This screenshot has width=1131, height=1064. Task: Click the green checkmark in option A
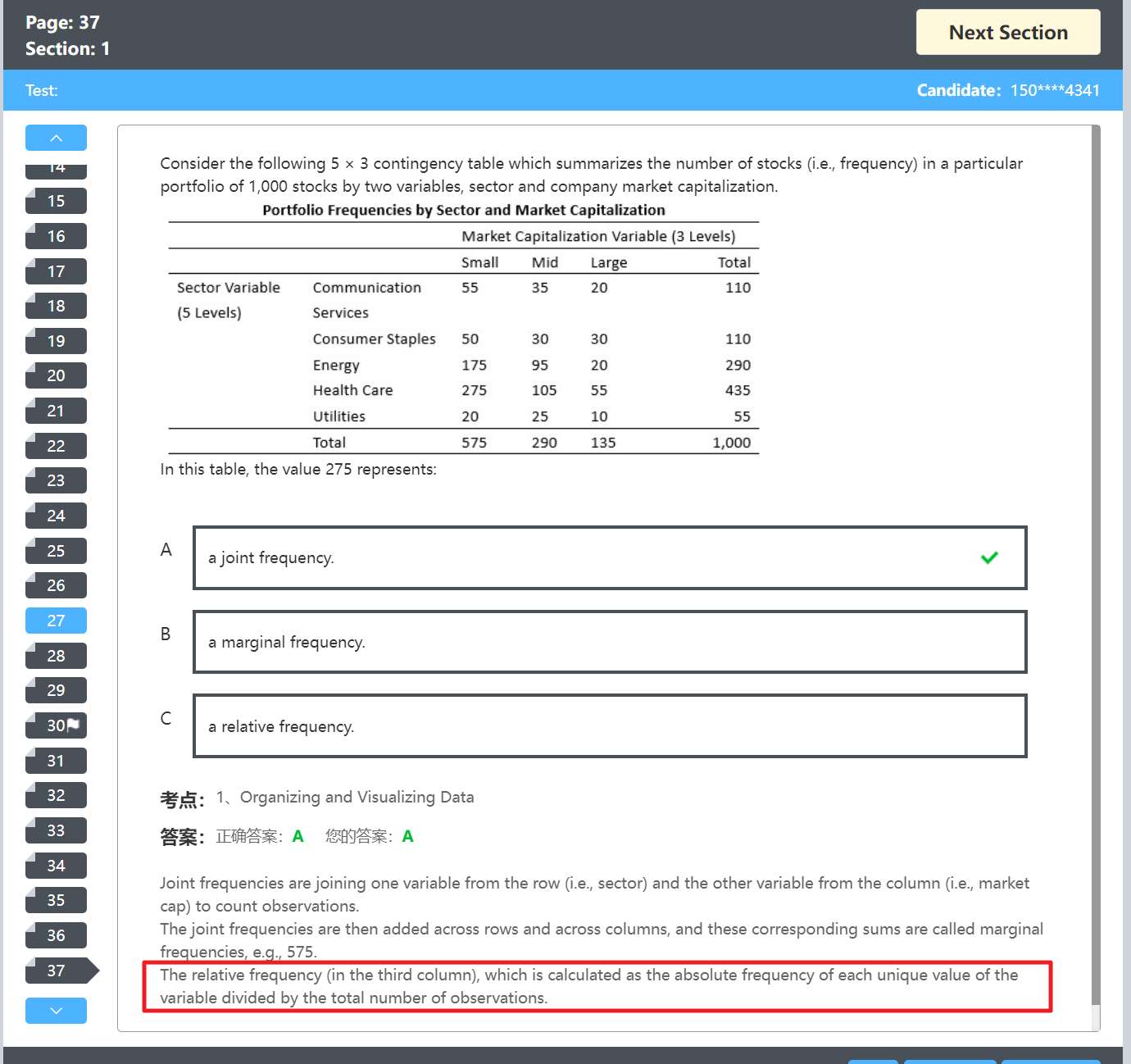coord(989,557)
